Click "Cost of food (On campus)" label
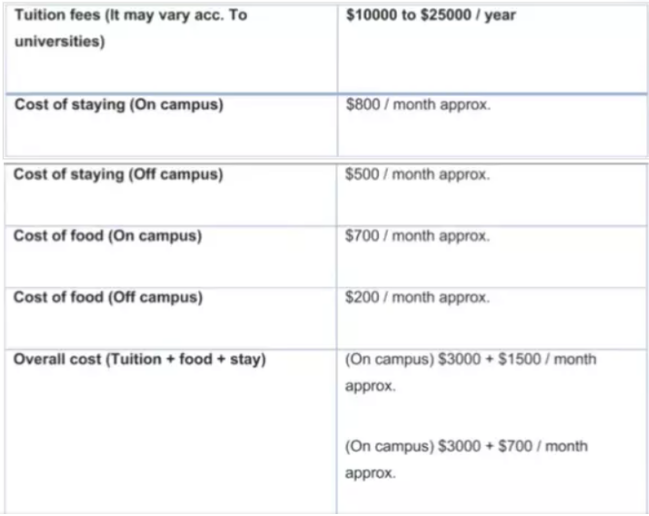649x516 pixels. click(107, 236)
